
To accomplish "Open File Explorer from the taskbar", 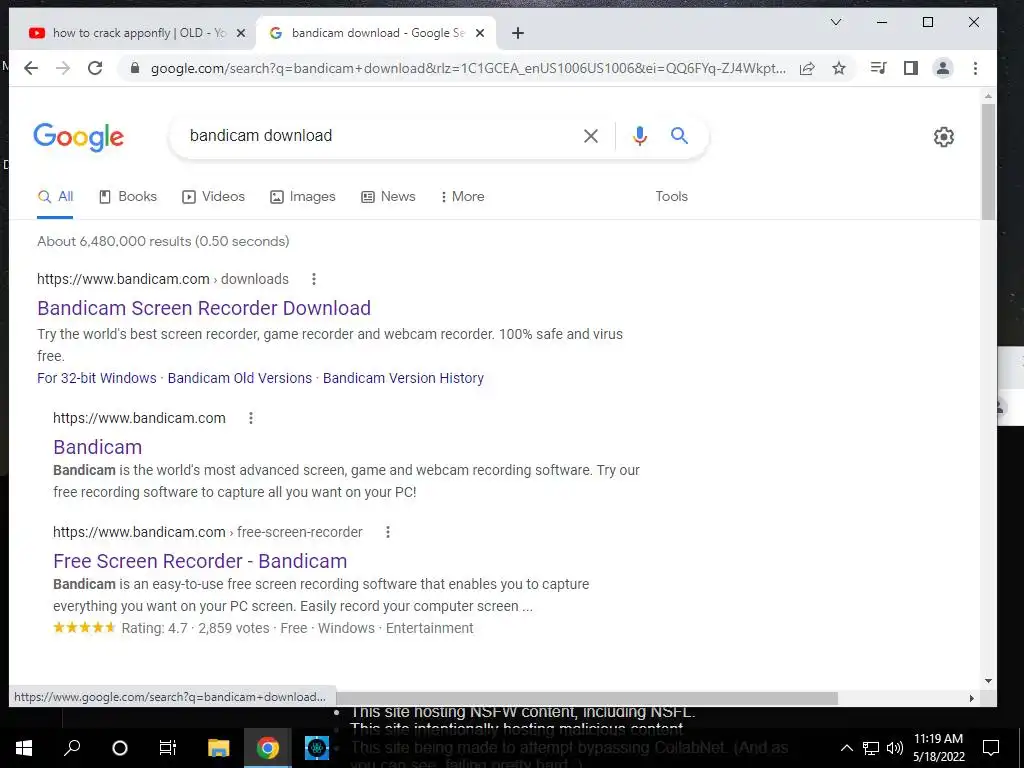I will point(219,748).
